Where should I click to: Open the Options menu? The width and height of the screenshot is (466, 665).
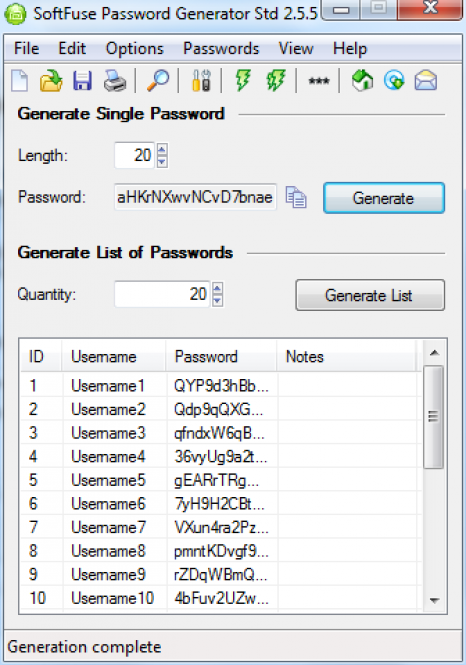click(x=134, y=48)
